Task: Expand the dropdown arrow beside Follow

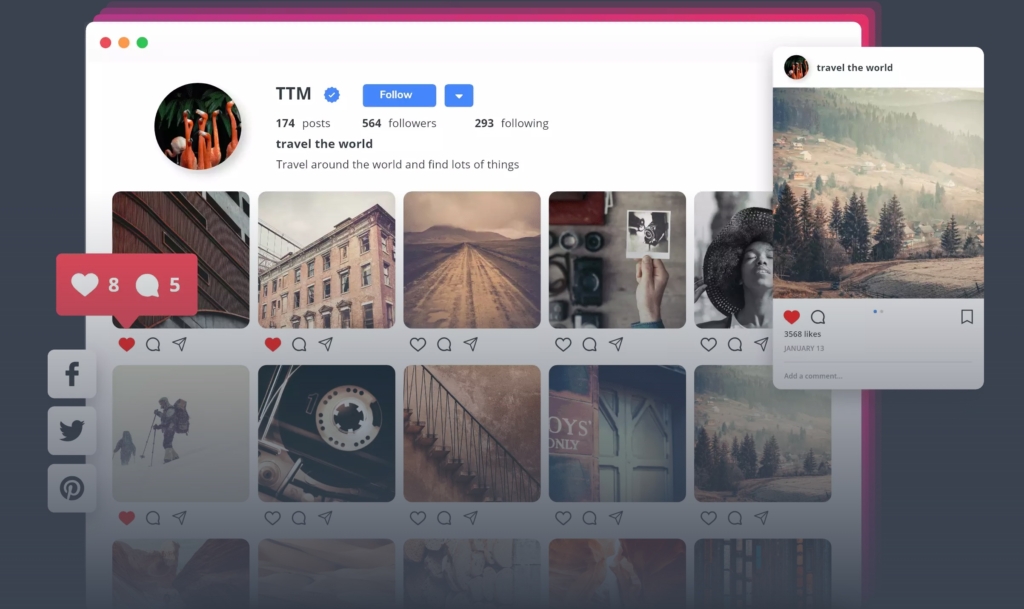Action: pos(459,96)
